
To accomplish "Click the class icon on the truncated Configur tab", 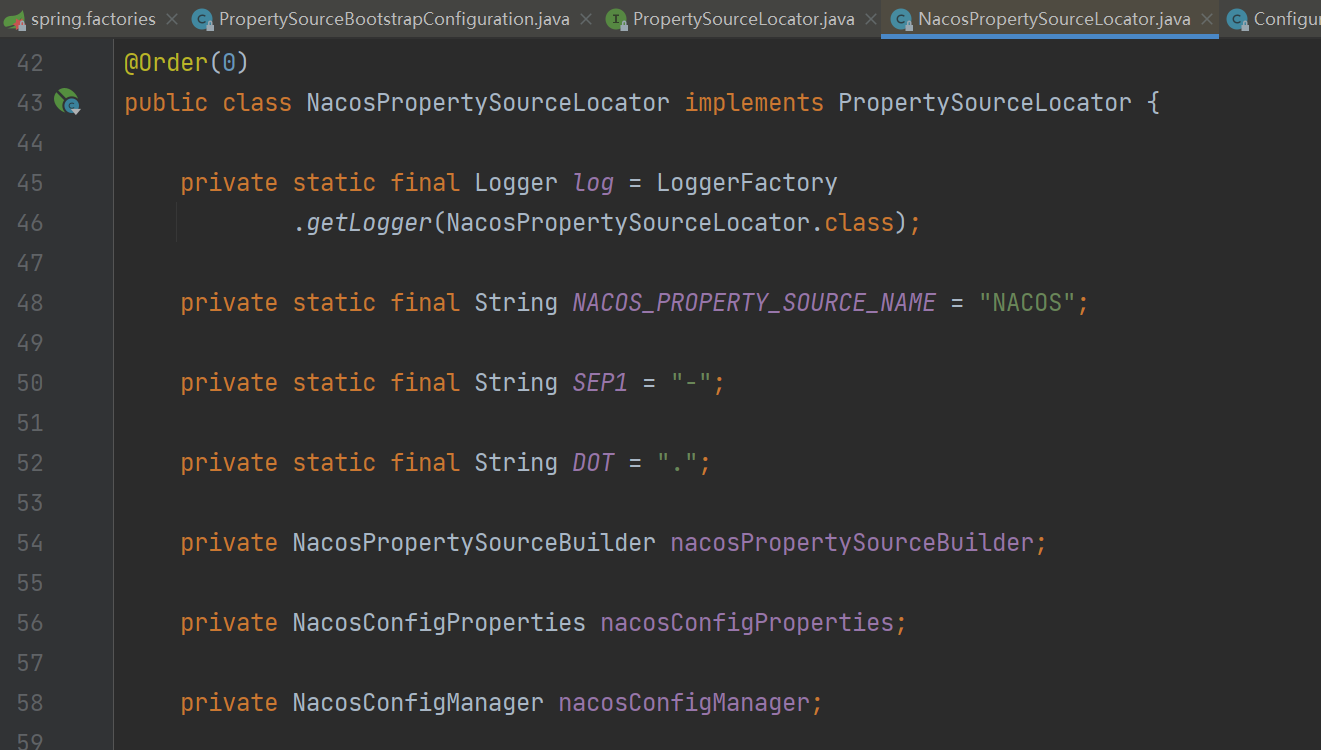I will 1237,19.
